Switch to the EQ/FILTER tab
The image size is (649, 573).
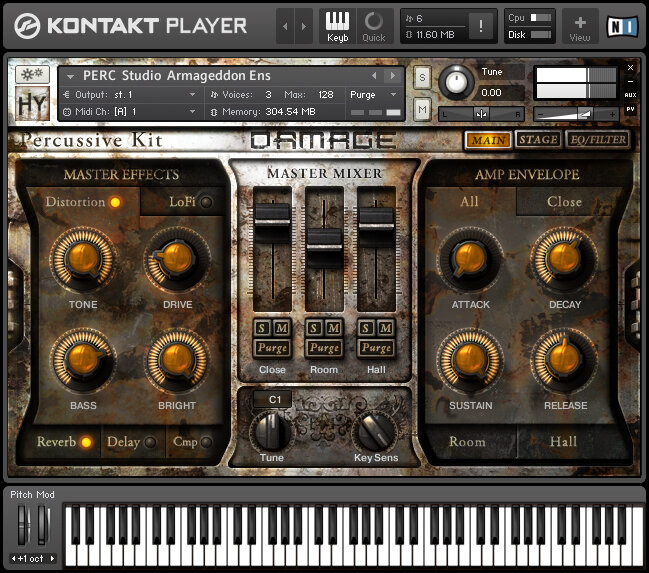coord(598,140)
